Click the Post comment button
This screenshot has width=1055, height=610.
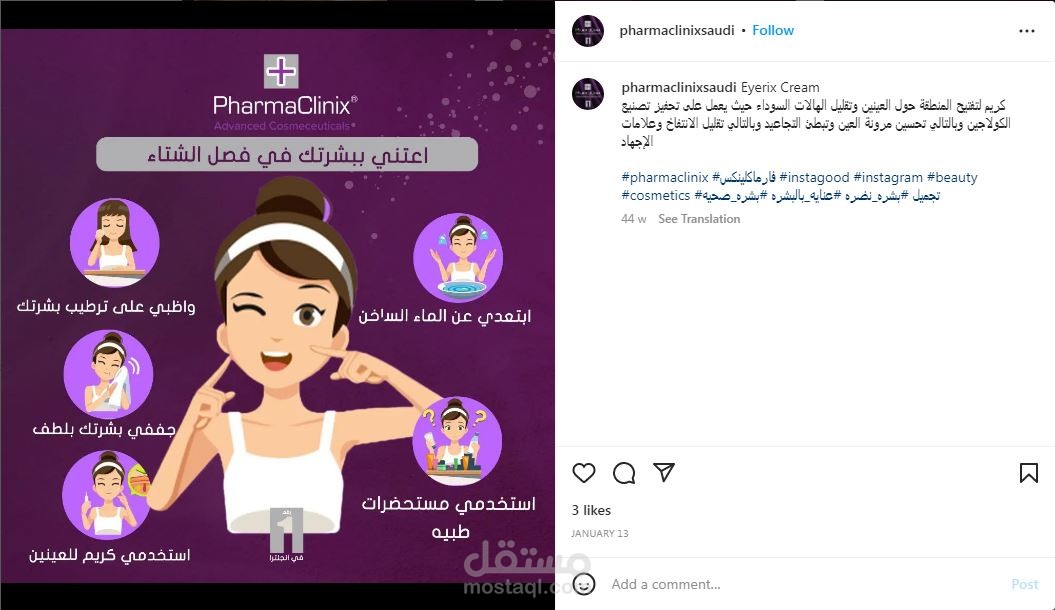(x=1024, y=584)
